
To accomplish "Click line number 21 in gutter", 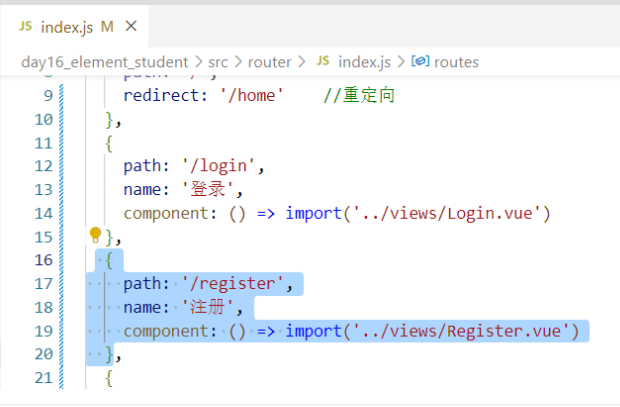I will point(43,378).
